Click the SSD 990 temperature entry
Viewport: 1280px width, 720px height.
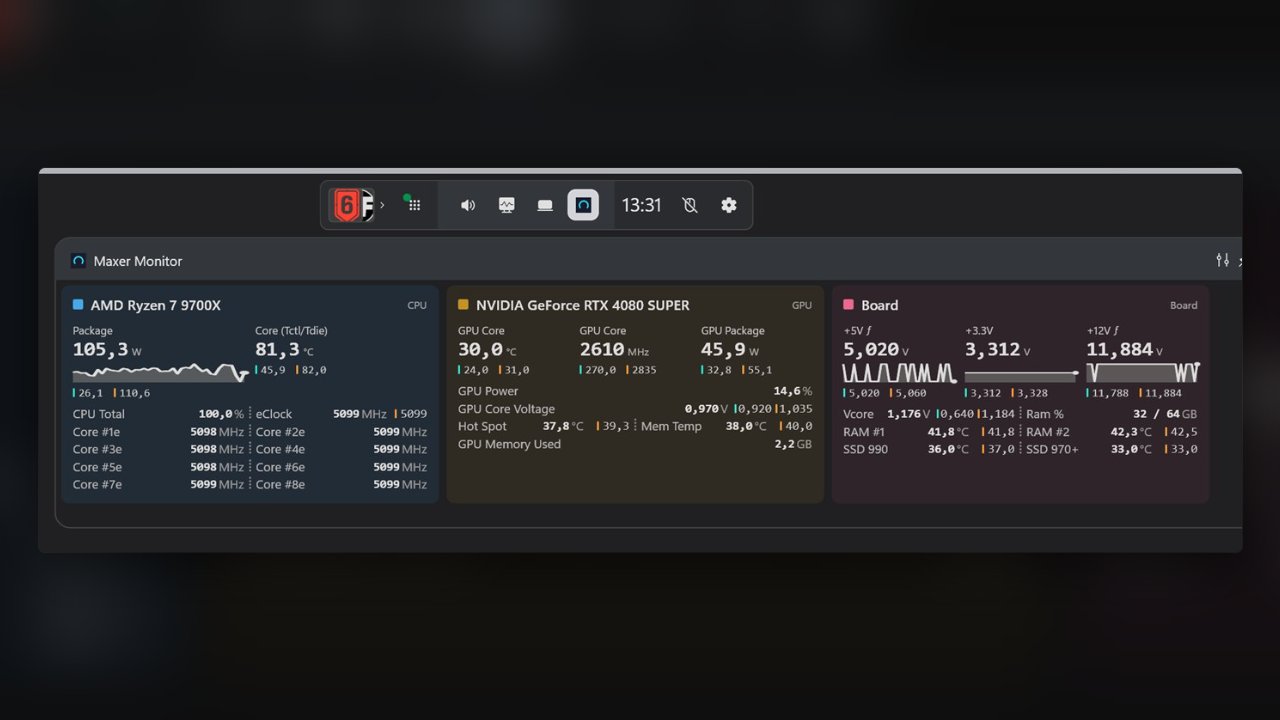(929, 449)
